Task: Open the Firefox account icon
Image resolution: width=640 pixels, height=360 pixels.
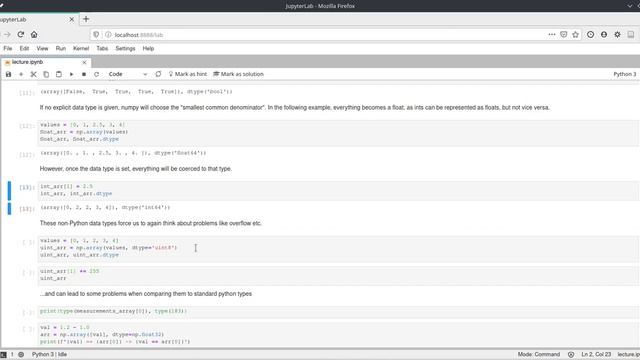Action: point(604,35)
